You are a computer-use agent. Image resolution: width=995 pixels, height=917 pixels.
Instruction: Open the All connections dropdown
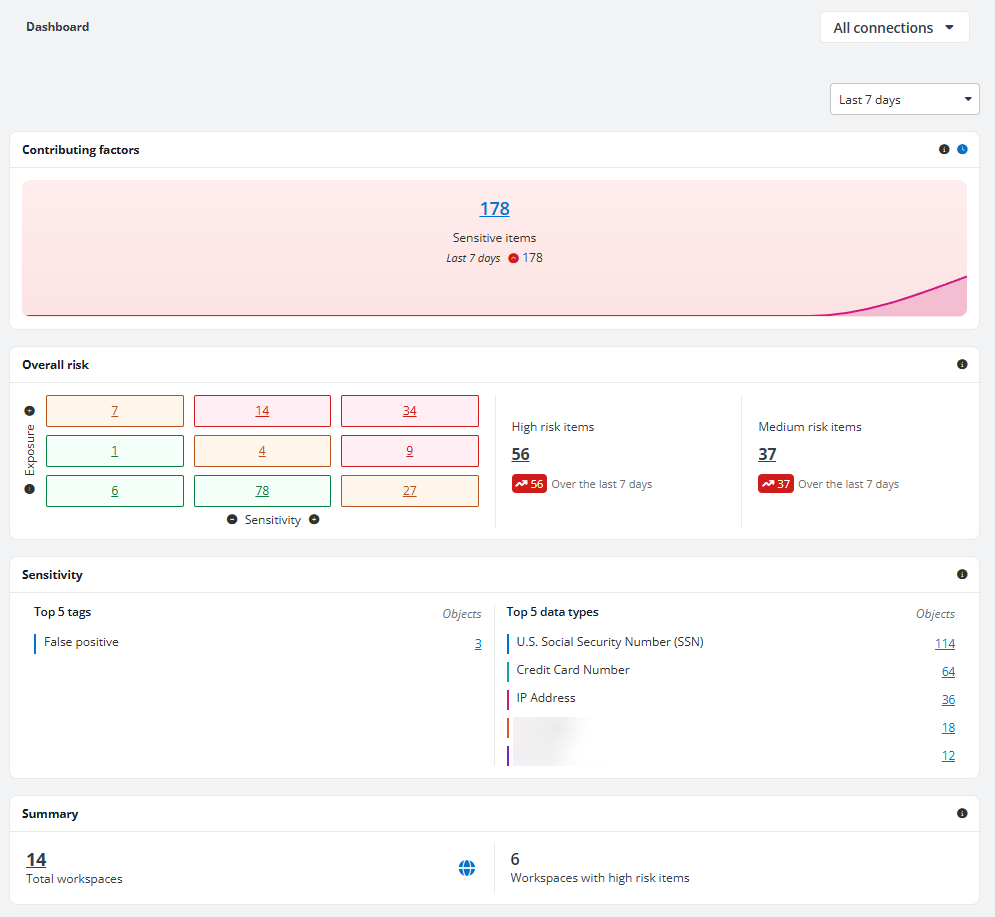click(x=894, y=27)
